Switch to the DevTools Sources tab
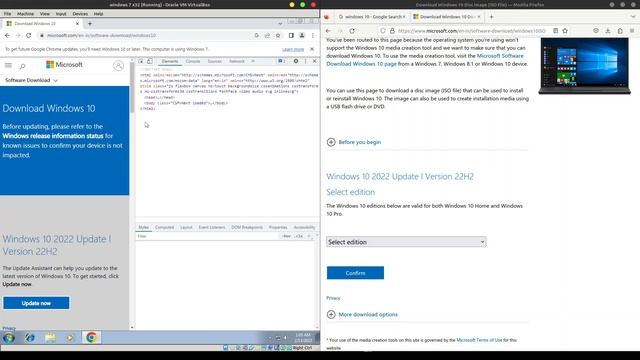Viewport: 640px width, 360px height. [x=214, y=61]
